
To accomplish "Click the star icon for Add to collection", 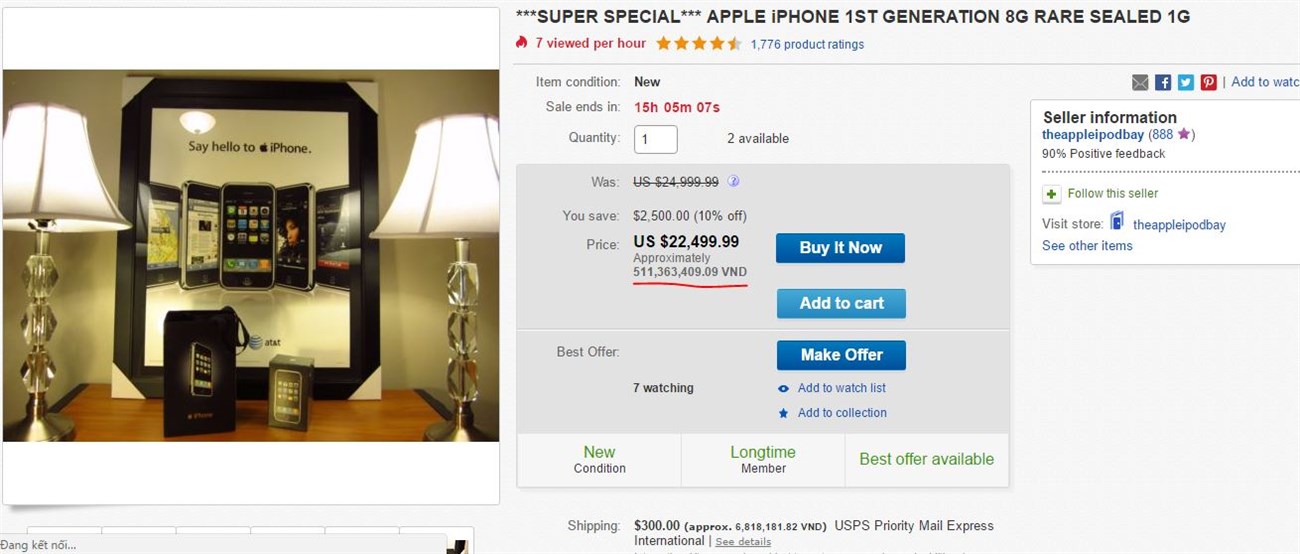I will tap(783, 413).
